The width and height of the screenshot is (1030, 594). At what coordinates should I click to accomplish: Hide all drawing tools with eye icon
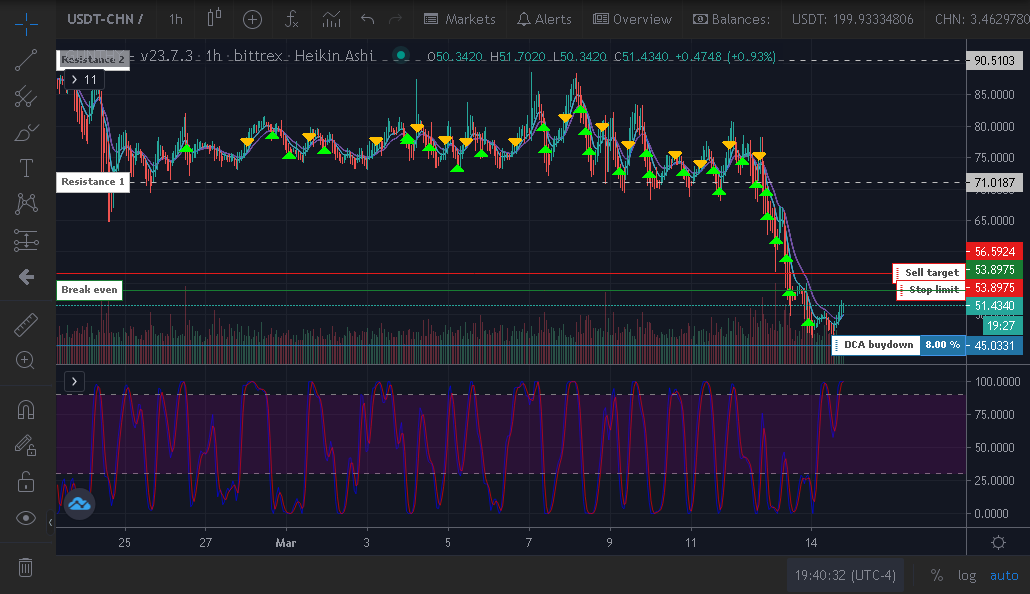pyautogui.click(x=26, y=518)
